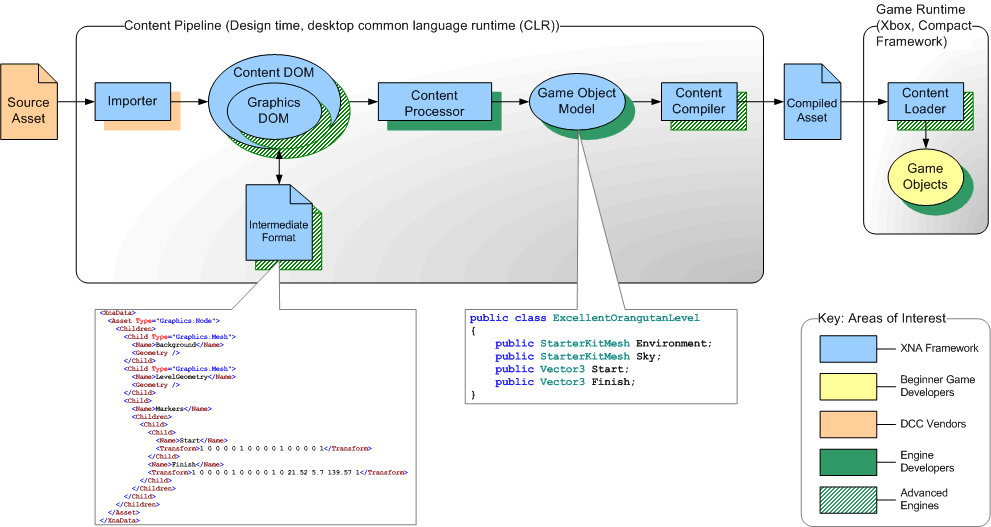Click the '<Name>Start</Name>' XML line
Viewport: 991px width, 527px height.
[x=192, y=440]
